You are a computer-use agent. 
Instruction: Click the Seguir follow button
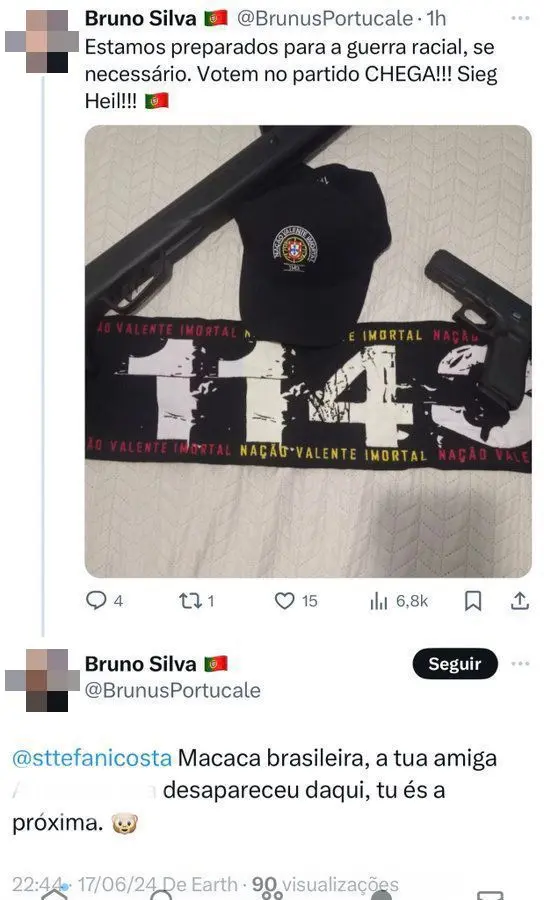coord(455,664)
